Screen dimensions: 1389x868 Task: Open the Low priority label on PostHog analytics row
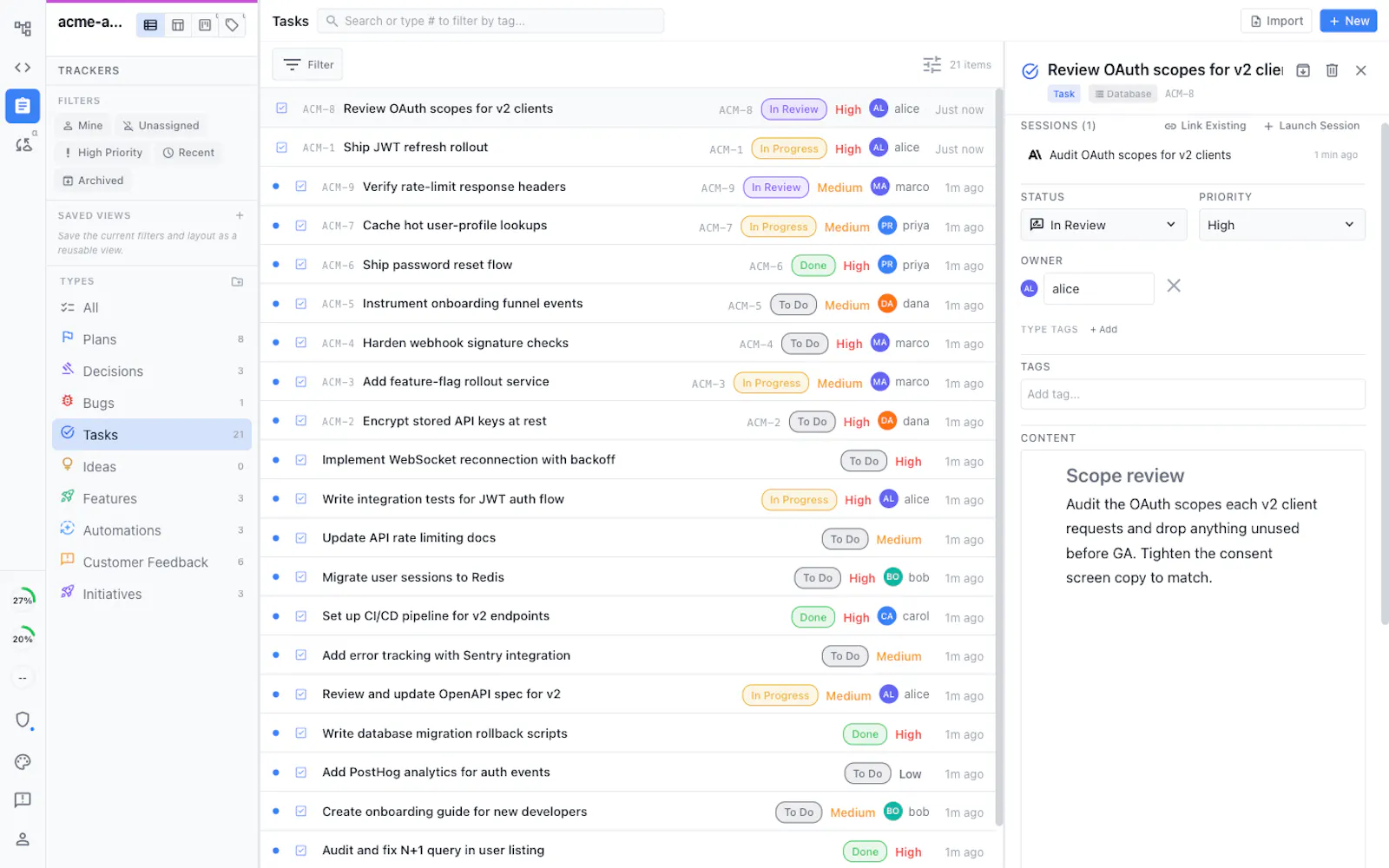pos(910,774)
